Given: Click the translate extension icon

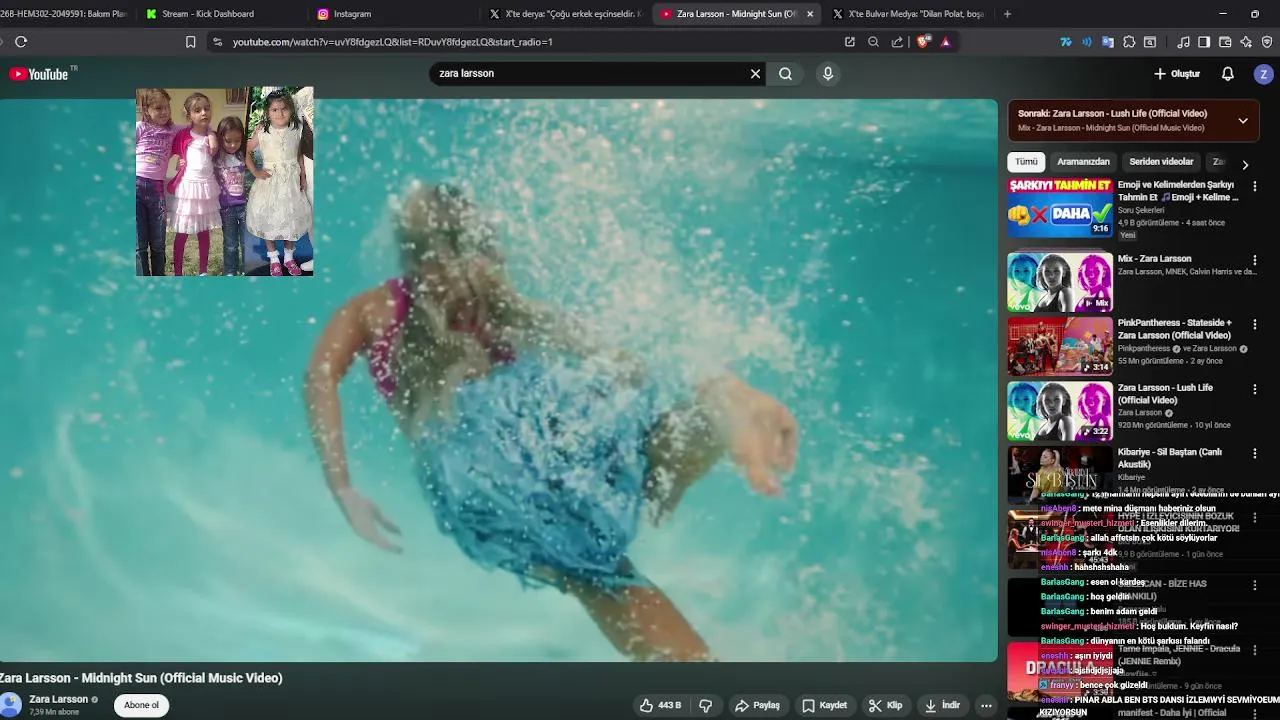Looking at the screenshot, I should pos(1108,42).
